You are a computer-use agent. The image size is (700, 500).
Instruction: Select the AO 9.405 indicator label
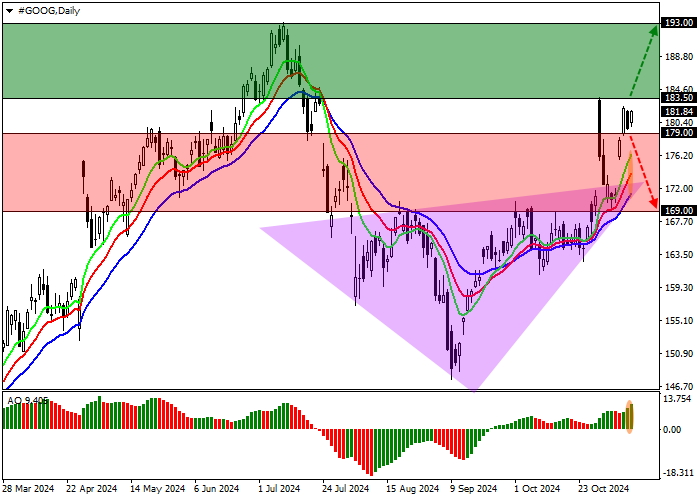pyautogui.click(x=28, y=401)
